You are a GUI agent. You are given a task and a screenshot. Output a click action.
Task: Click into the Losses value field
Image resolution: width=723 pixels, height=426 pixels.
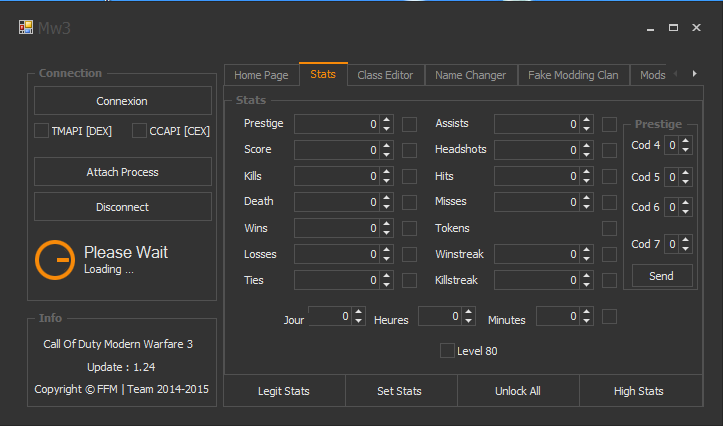(337, 254)
